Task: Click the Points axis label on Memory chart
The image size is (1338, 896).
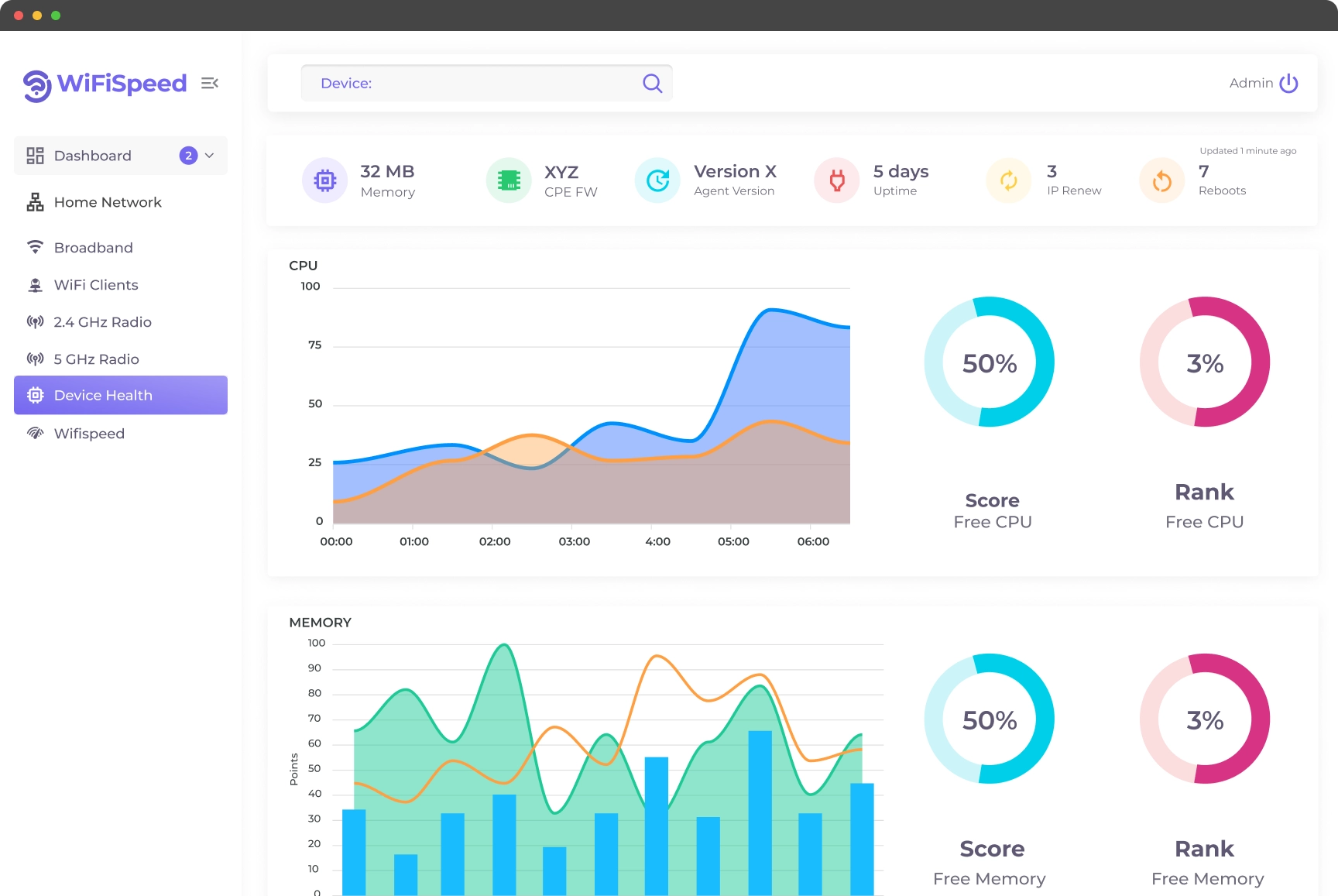Action: click(x=294, y=769)
